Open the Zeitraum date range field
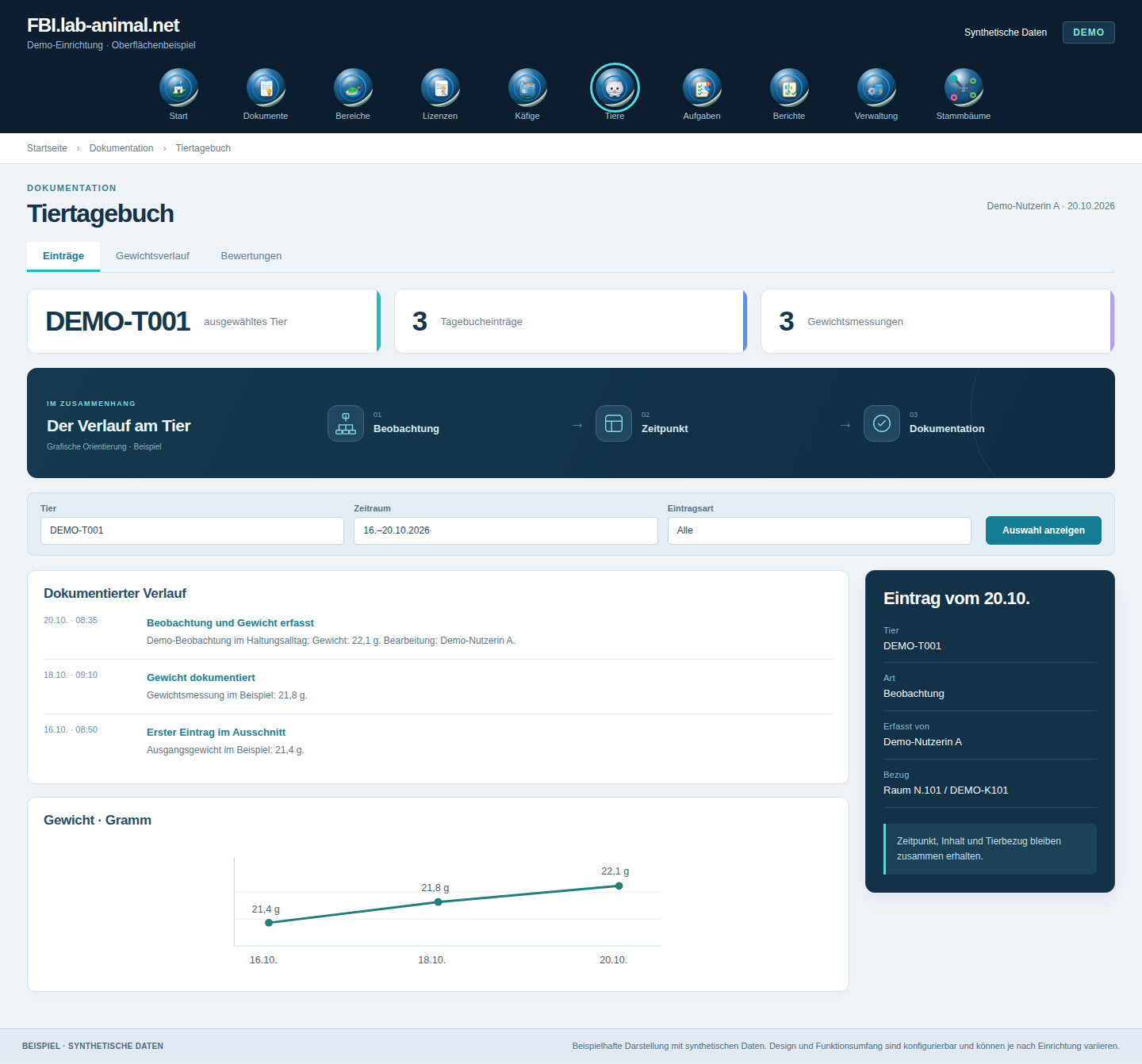This screenshot has width=1142, height=1064. coord(506,530)
